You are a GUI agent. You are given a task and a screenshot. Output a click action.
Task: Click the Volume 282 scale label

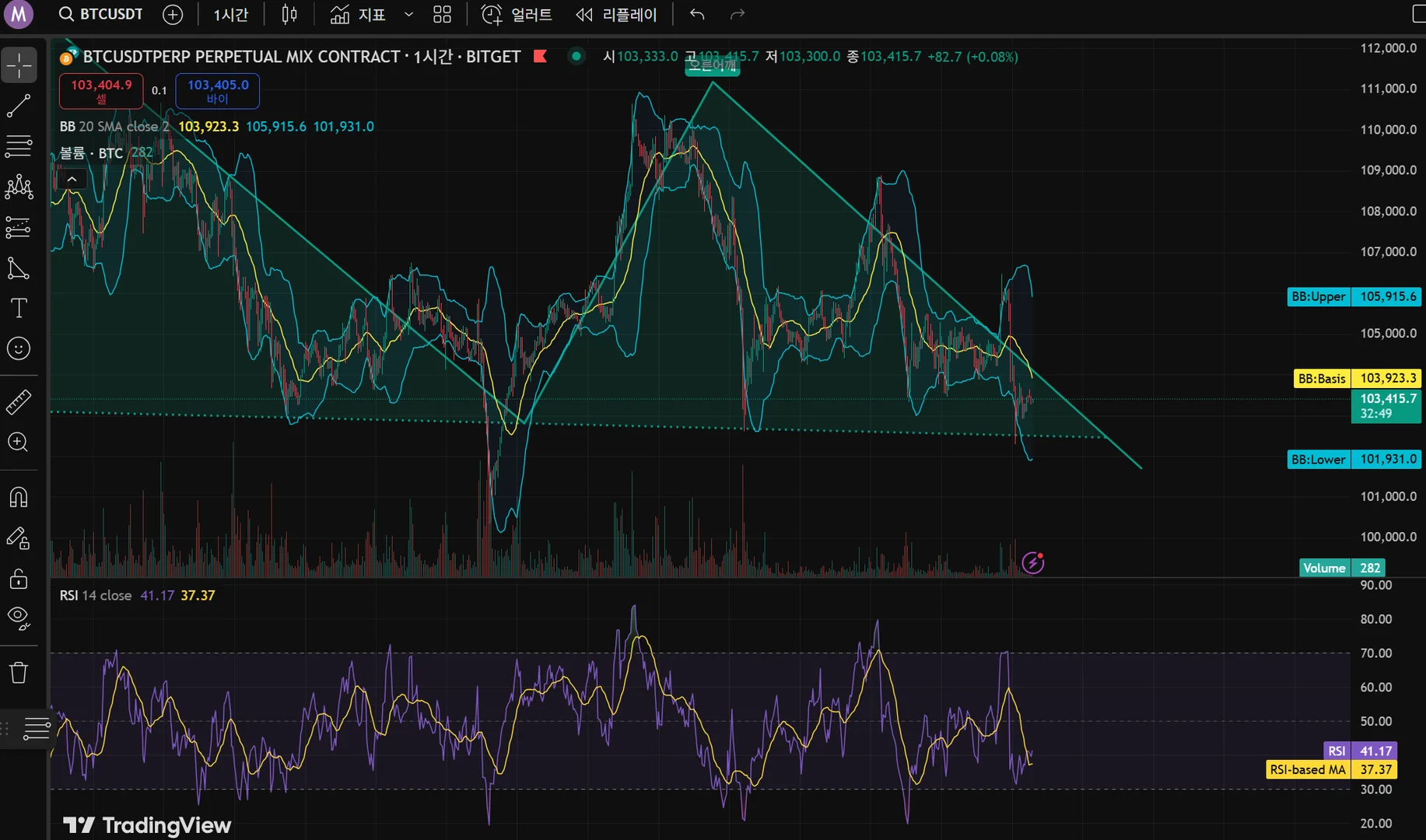[1342, 568]
